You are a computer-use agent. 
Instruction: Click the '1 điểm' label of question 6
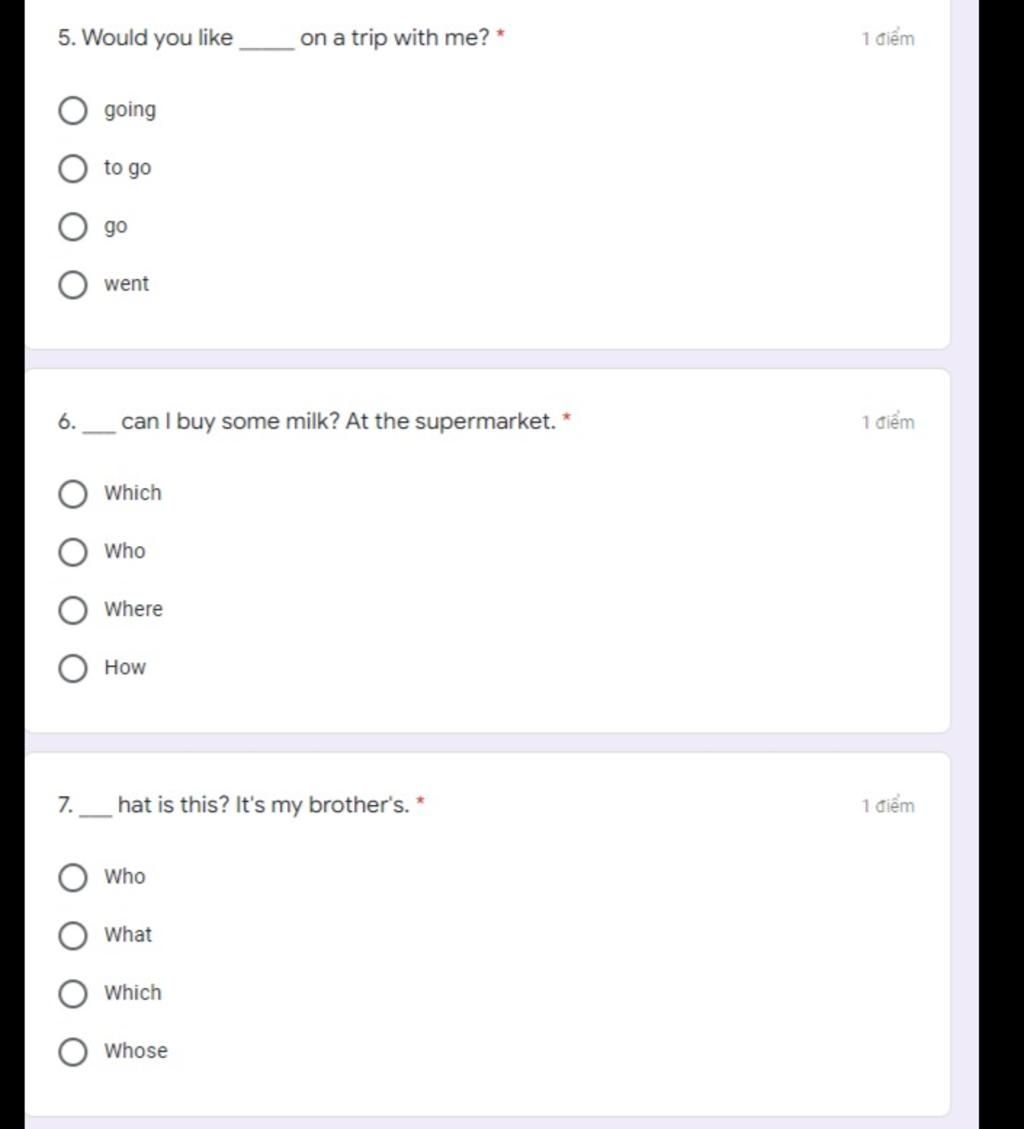tap(888, 422)
